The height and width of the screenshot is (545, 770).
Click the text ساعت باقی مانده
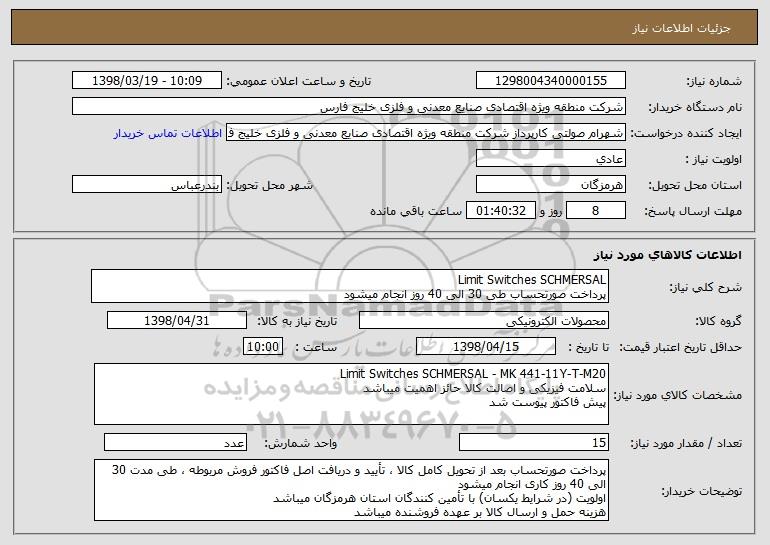416,211
